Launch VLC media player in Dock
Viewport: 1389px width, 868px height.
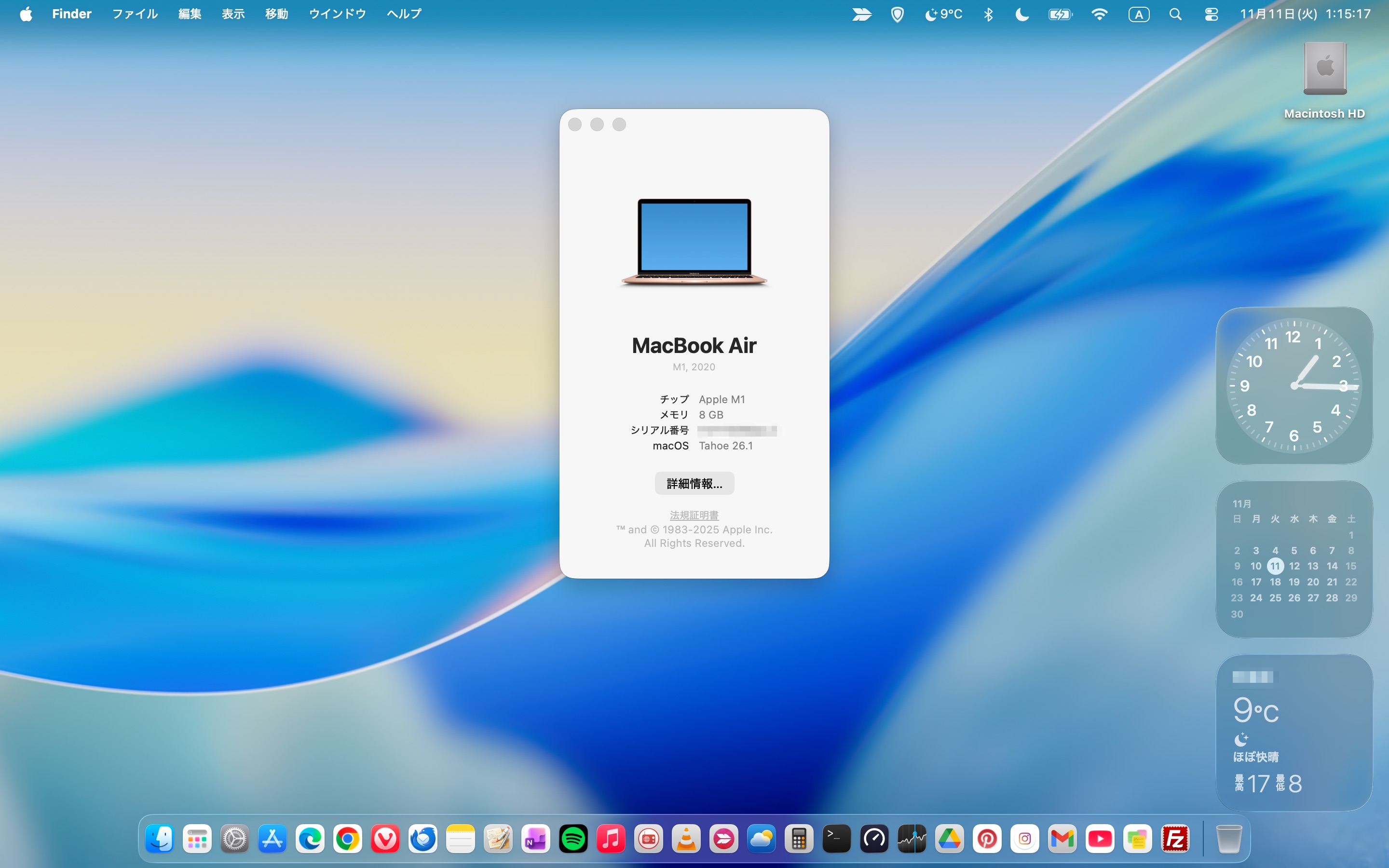click(686, 839)
